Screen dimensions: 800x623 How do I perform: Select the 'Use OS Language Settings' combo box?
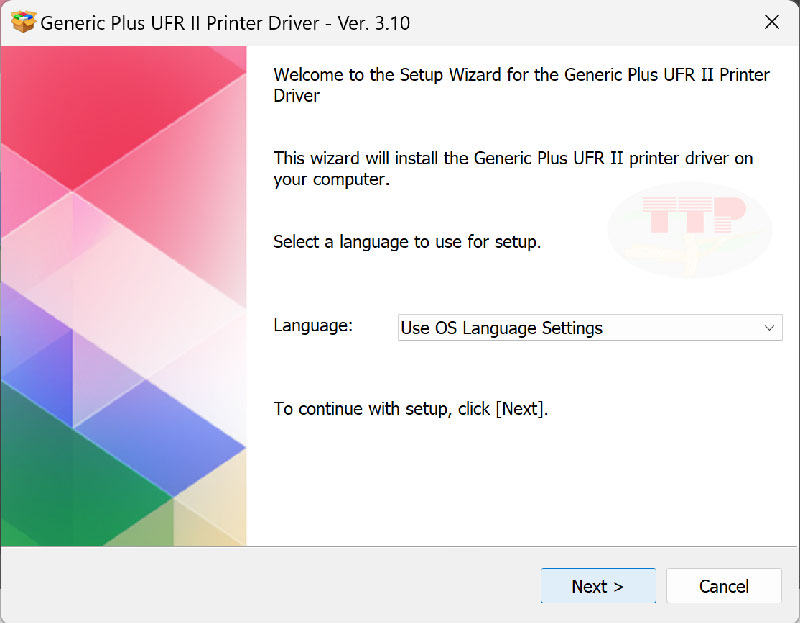click(x=580, y=328)
